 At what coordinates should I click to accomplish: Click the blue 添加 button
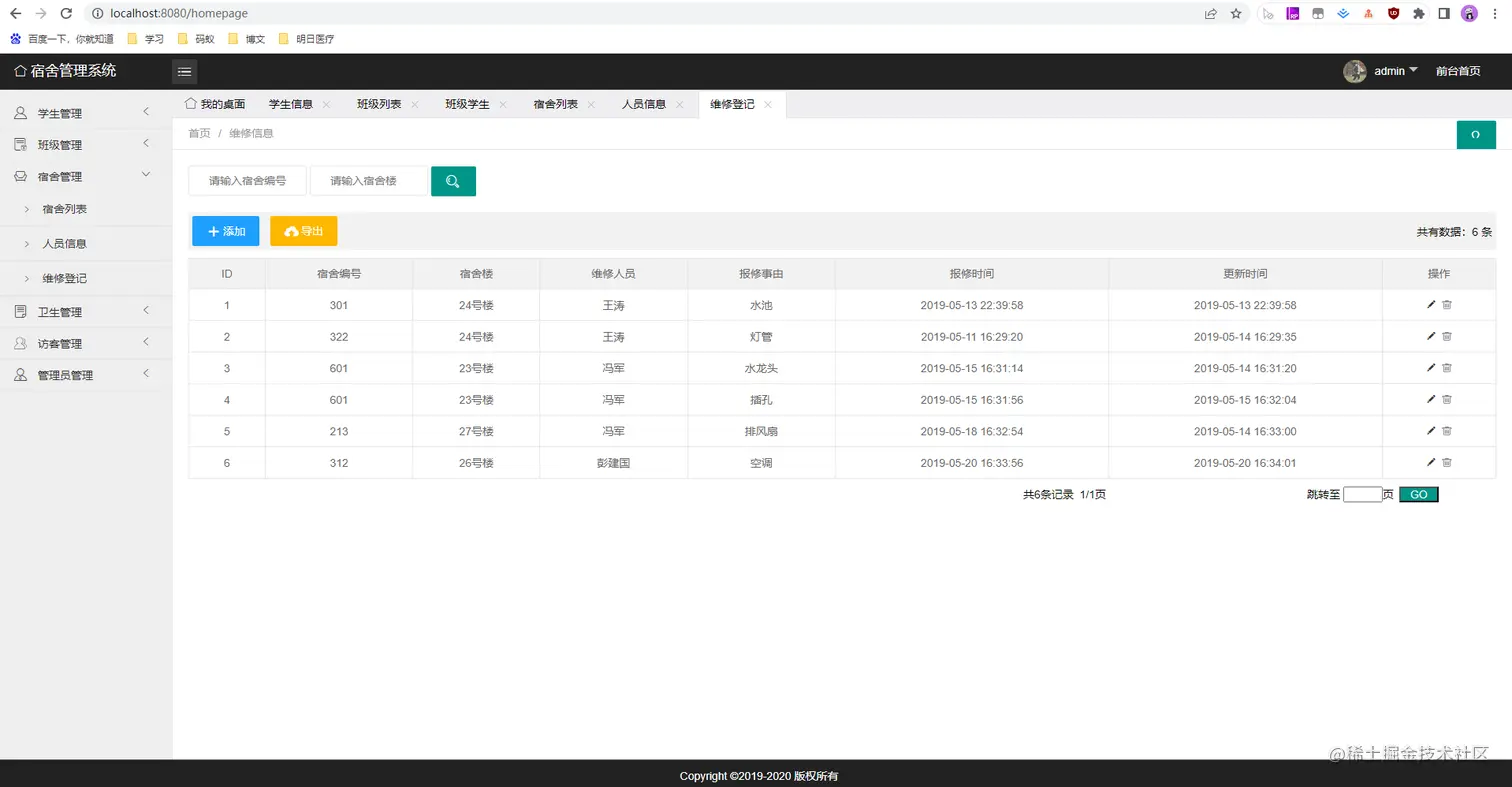click(226, 231)
